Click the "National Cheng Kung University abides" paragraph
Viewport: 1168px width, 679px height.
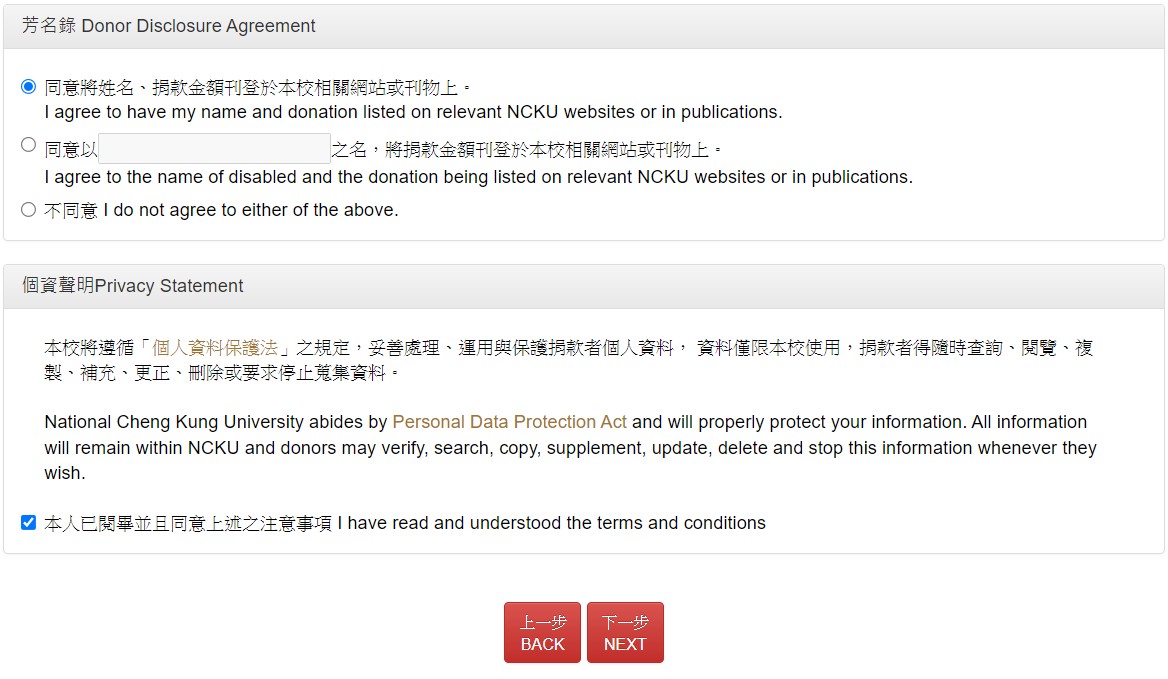point(570,448)
